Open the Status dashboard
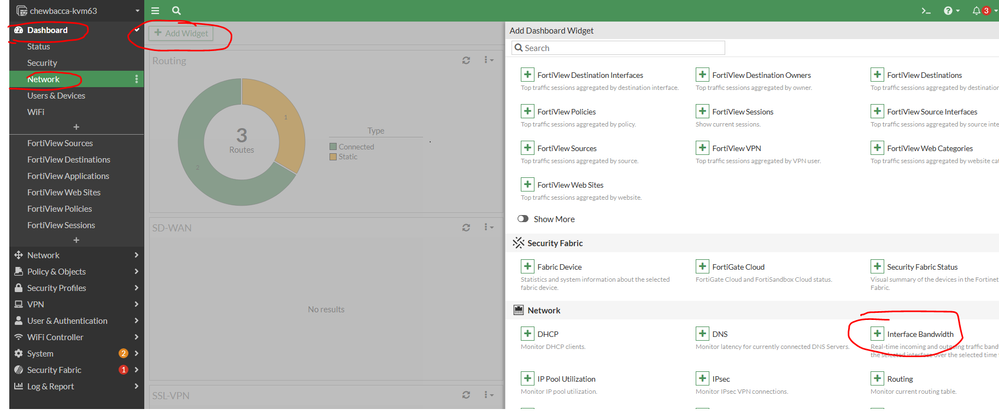The image size is (999, 412). tap(38, 46)
